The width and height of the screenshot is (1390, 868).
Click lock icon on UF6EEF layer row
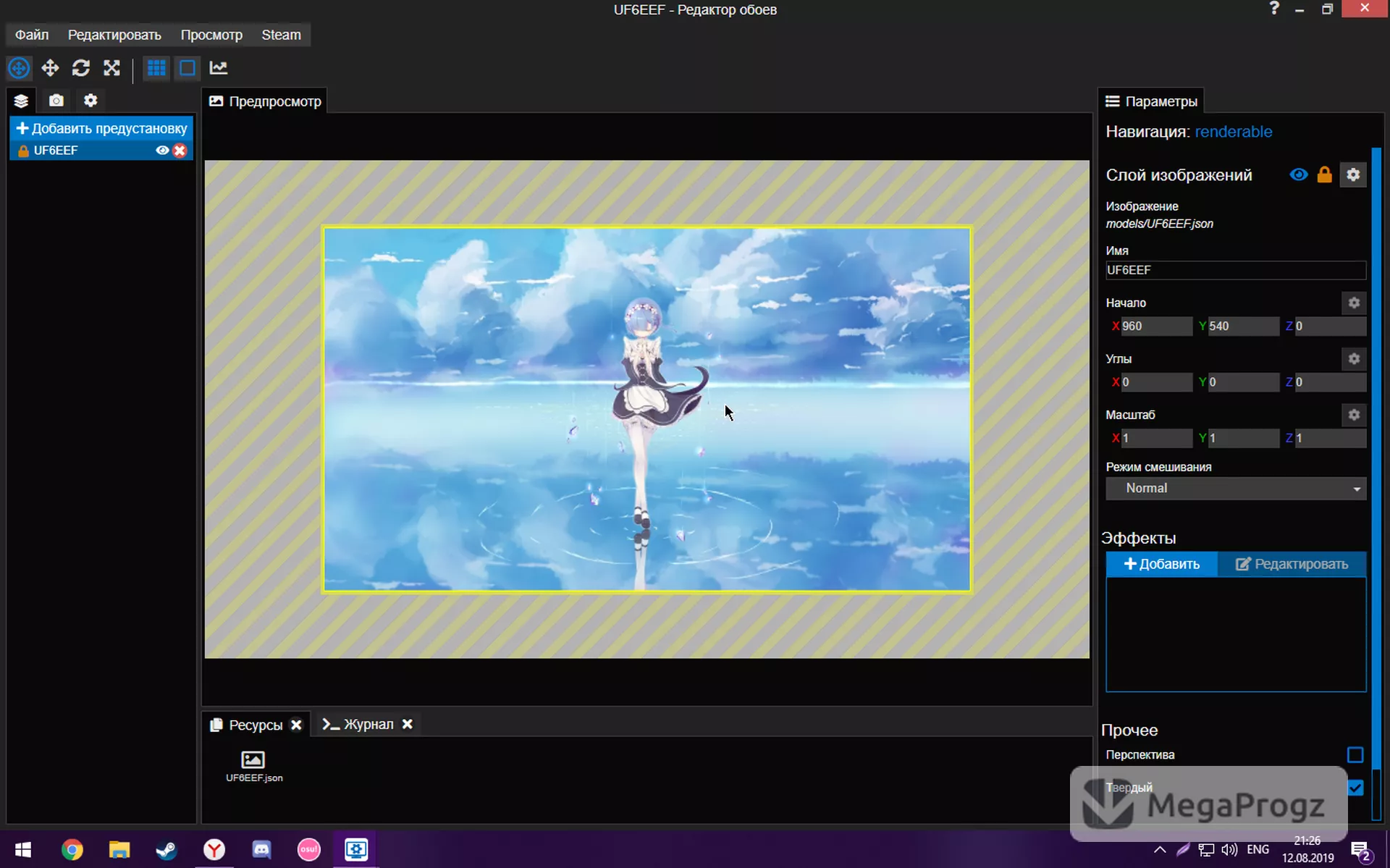tap(23, 151)
